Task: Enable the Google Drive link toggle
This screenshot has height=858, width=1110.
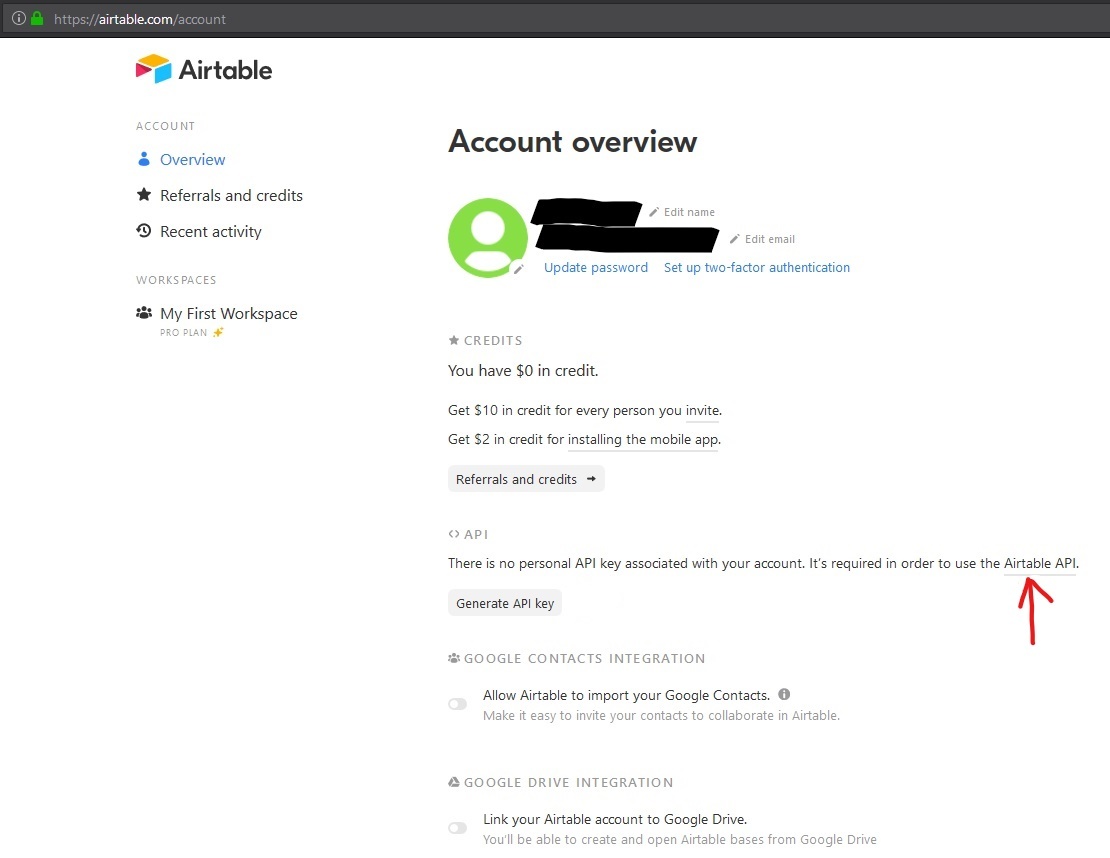Action: click(x=457, y=828)
